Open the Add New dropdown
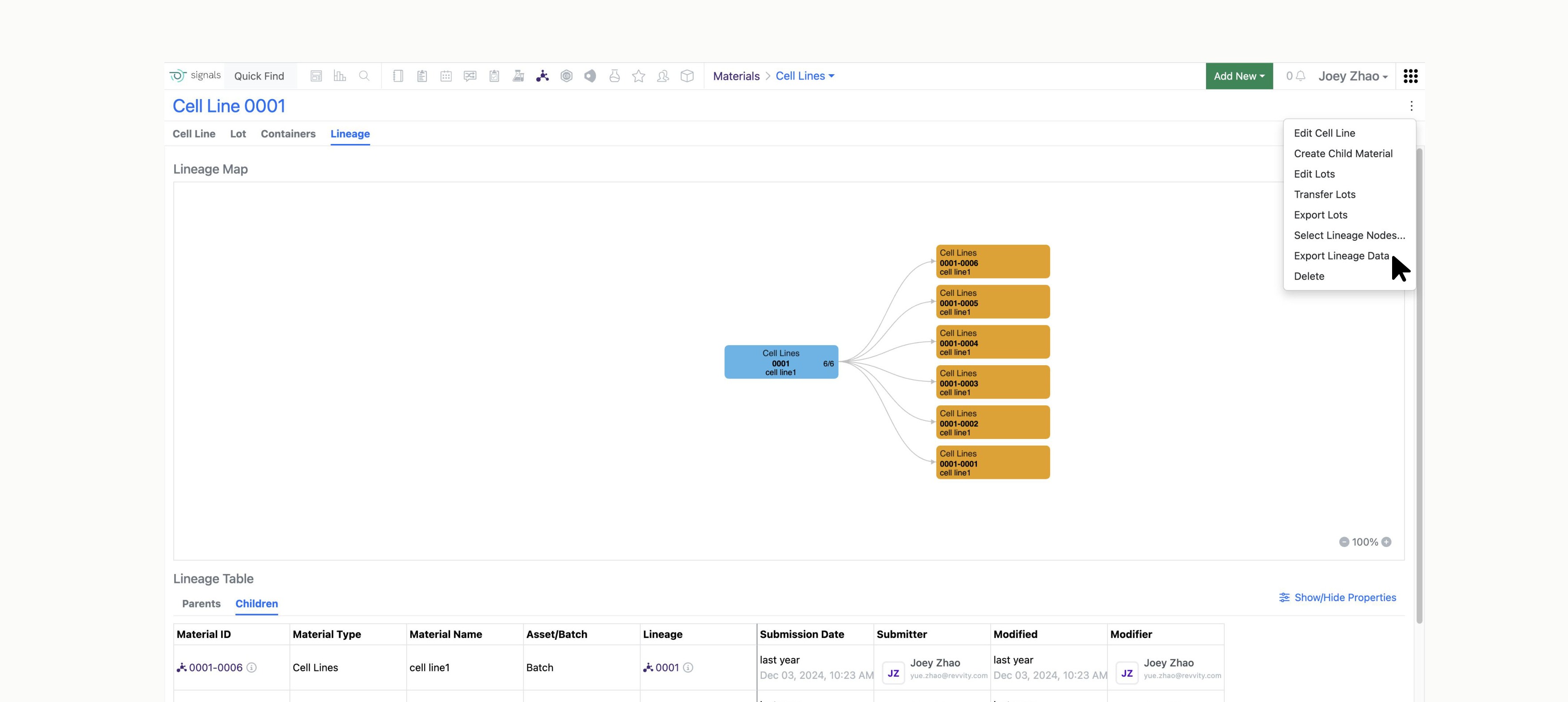Viewport: 1568px width, 702px height. coord(1239,76)
